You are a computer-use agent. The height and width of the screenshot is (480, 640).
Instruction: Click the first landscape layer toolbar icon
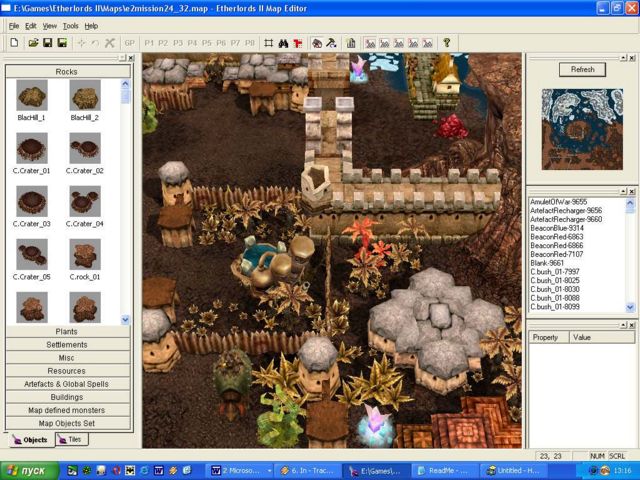point(370,43)
